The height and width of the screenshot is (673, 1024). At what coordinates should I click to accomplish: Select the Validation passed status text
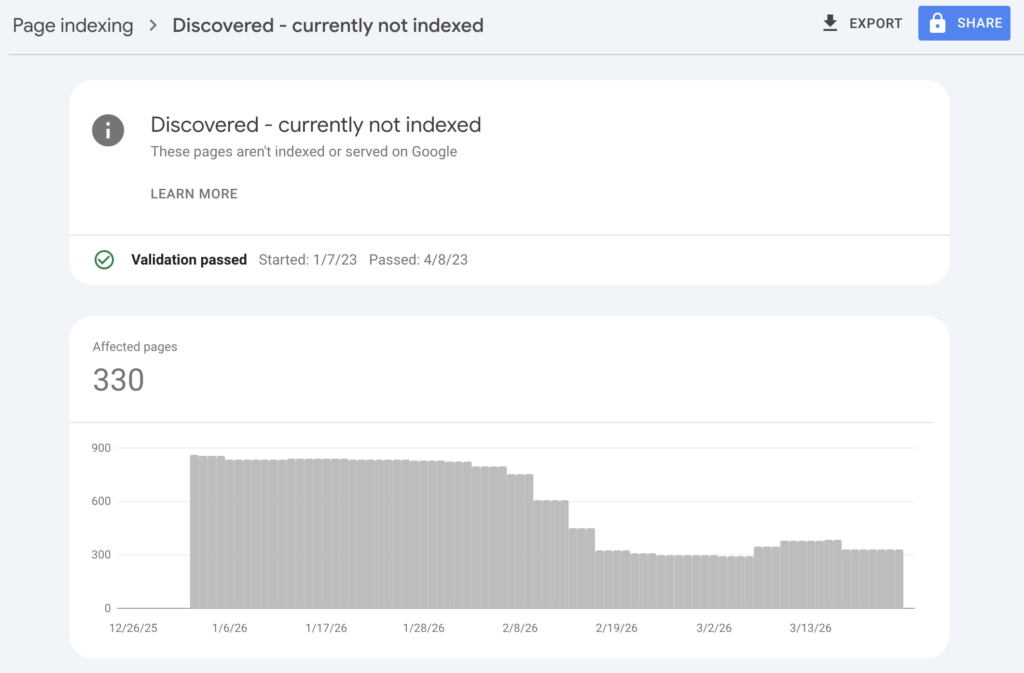[189, 260]
